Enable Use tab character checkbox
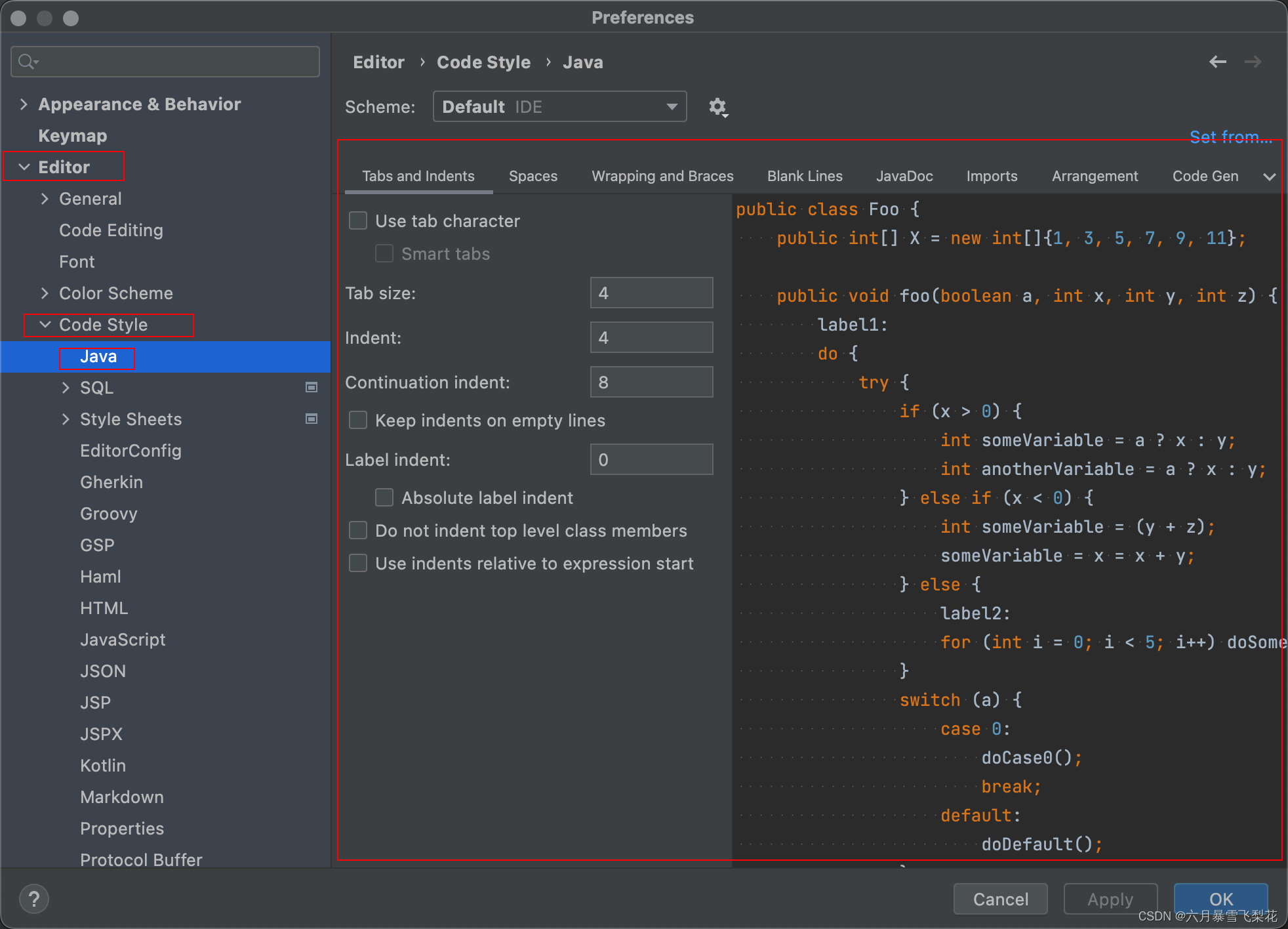The image size is (1288, 929). pyautogui.click(x=358, y=220)
